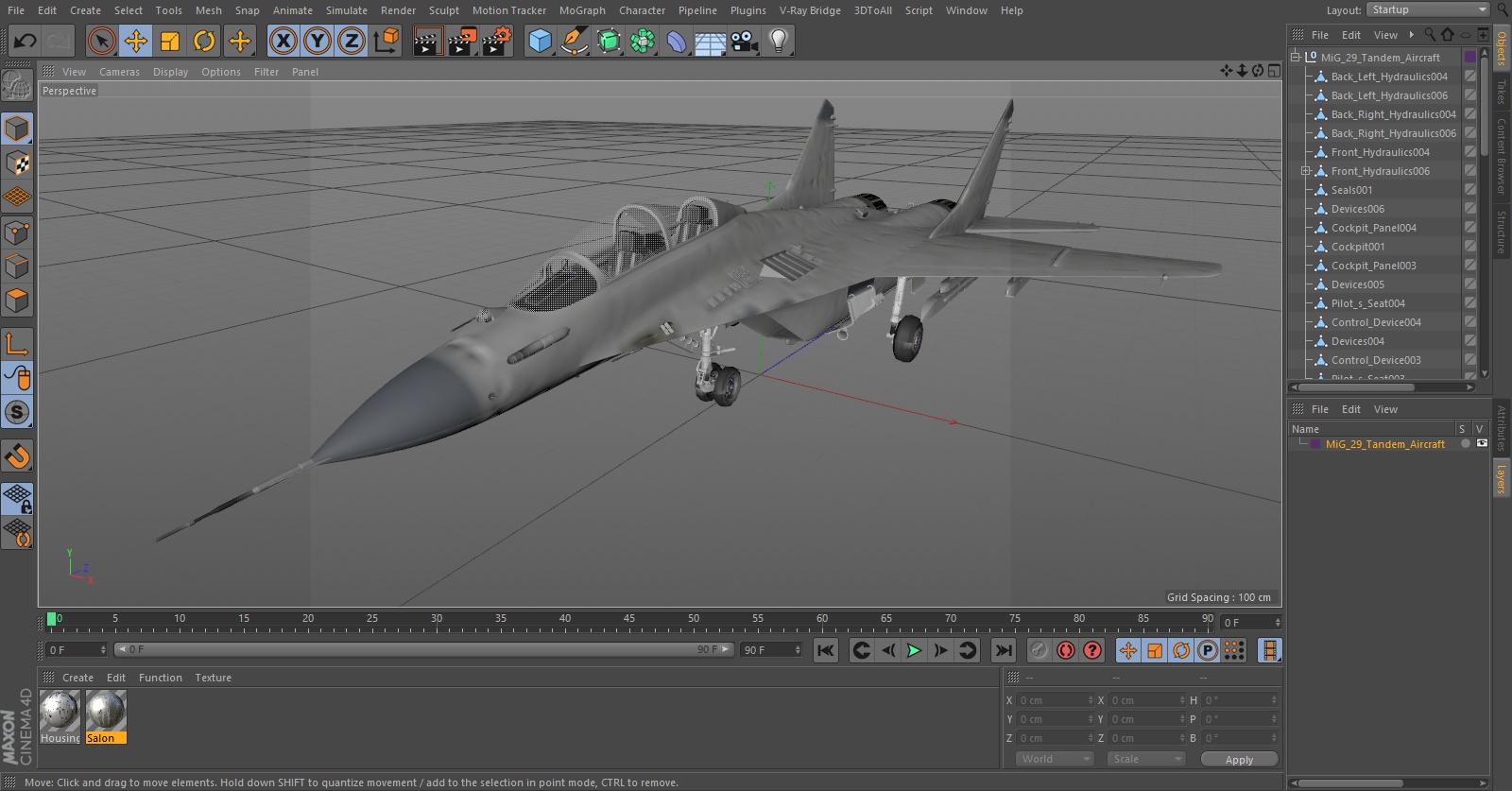Open the World coordinate mode dropdown

[1055, 759]
